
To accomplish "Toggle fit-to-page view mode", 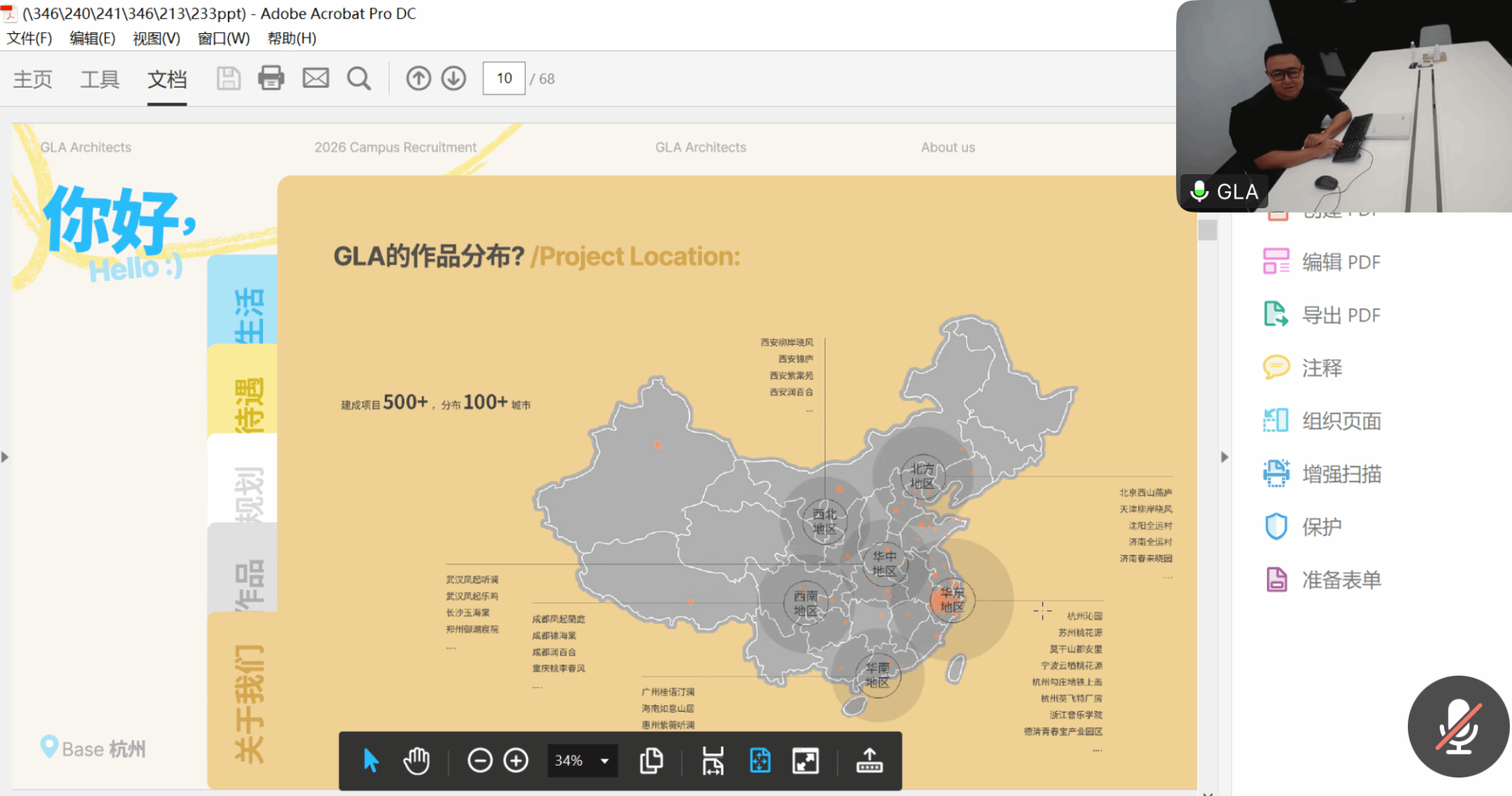I will (760, 761).
